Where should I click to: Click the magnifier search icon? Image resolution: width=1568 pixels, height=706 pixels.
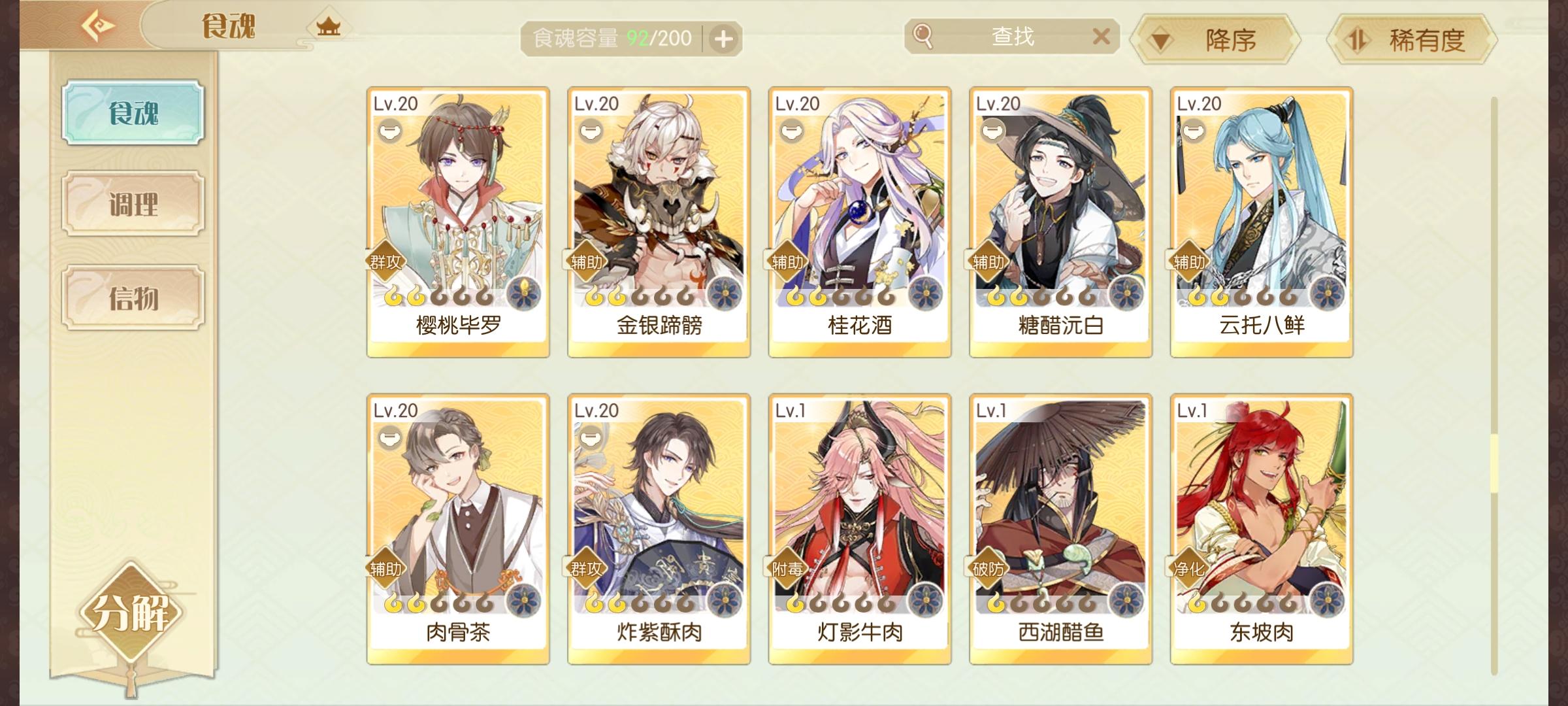pos(923,36)
